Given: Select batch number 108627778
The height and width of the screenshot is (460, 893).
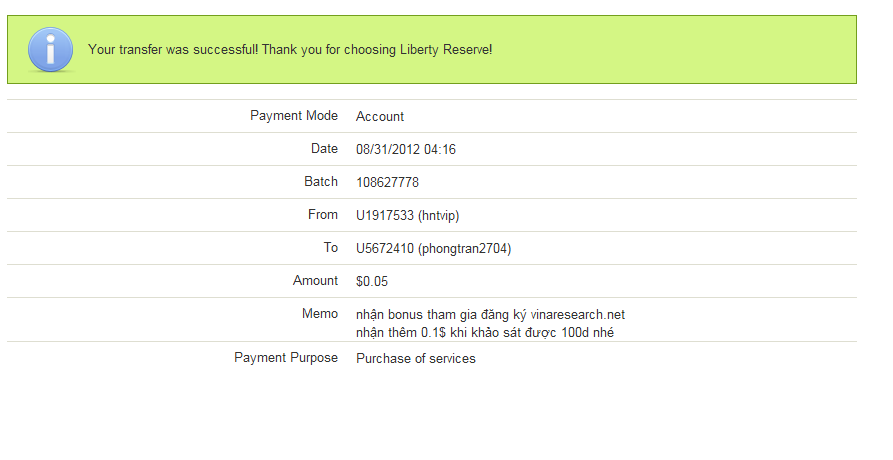Looking at the screenshot, I should click(x=387, y=183).
